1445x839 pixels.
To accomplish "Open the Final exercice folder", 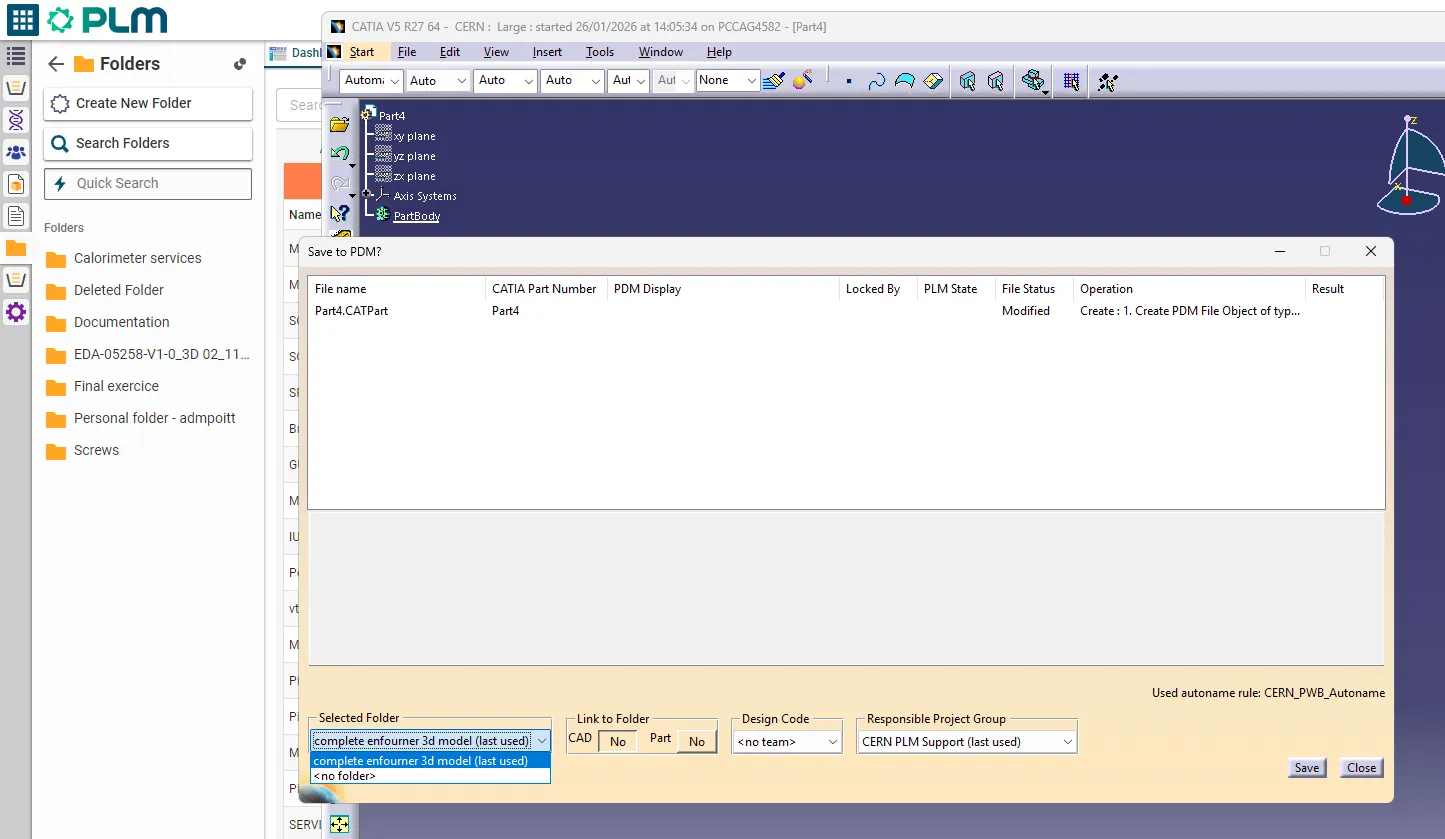I will (x=116, y=386).
